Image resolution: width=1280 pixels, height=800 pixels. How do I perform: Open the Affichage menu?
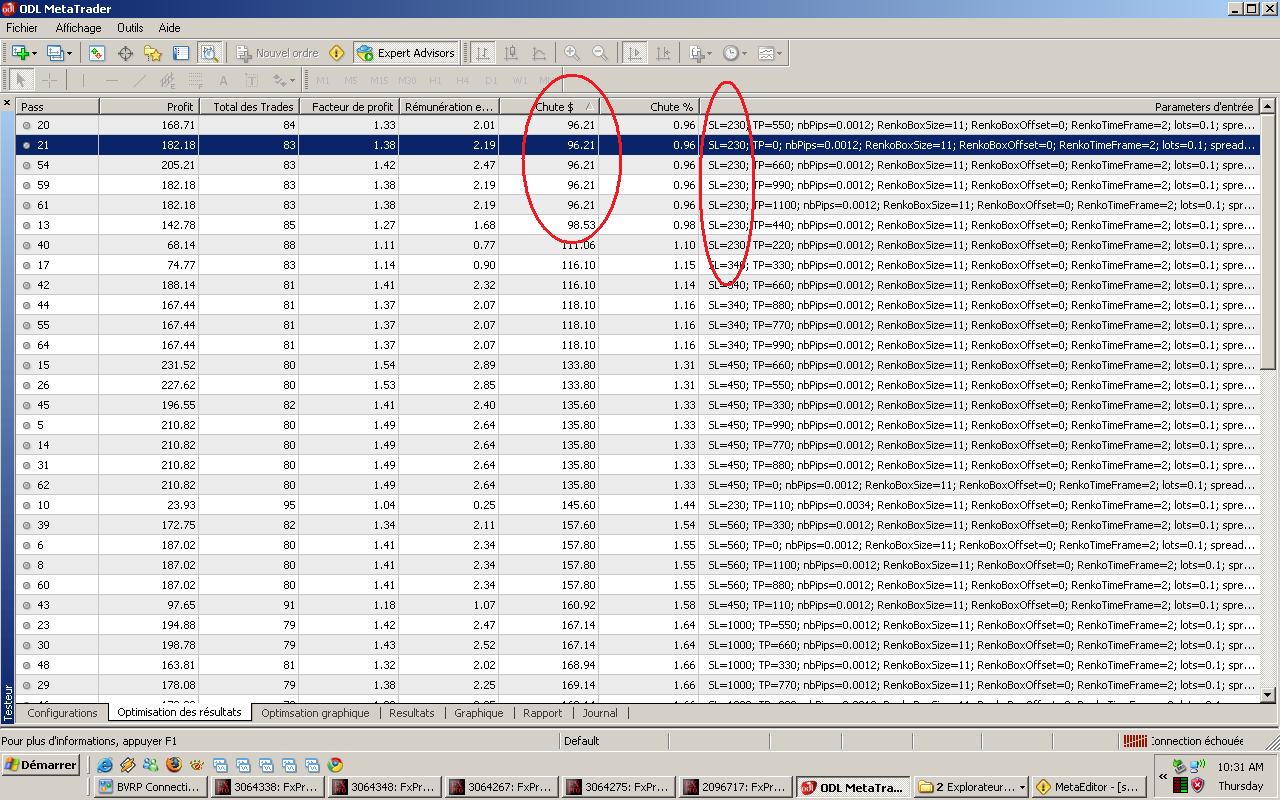78,28
